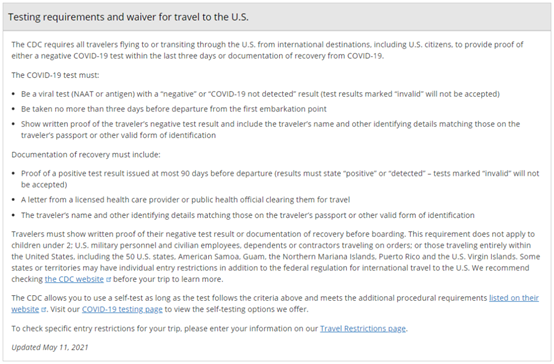Click the 'Updated May 11, 2021' text

click(x=50, y=347)
